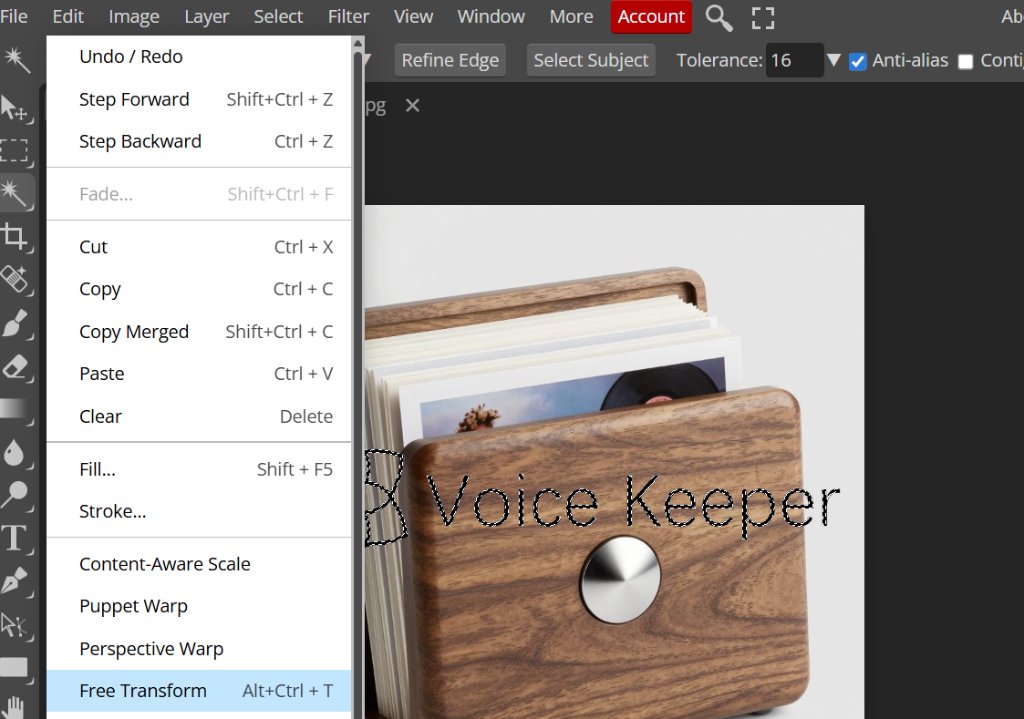Screen dimensions: 1024x719
Task: Open the Edit menu
Action: click(68, 16)
